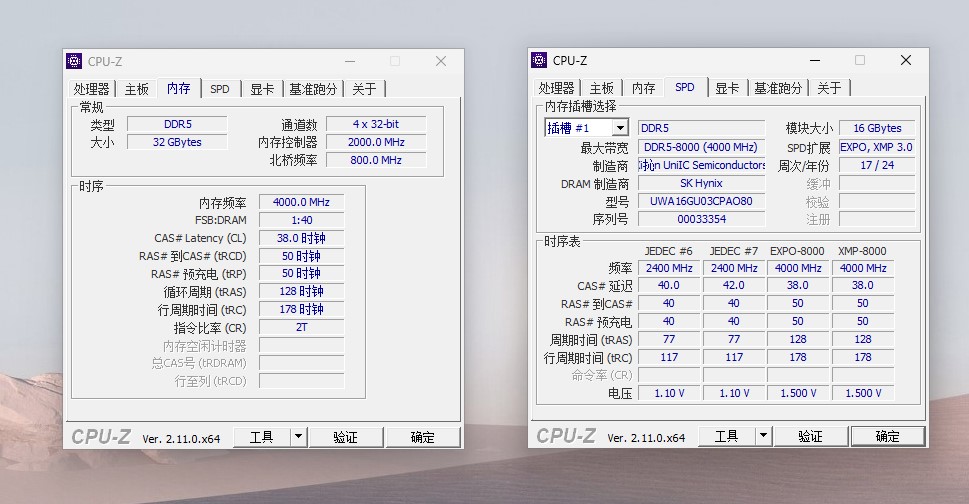Click the 1:40 FSB:DRAM value
Screen dimensions: 969x504
(x=302, y=220)
